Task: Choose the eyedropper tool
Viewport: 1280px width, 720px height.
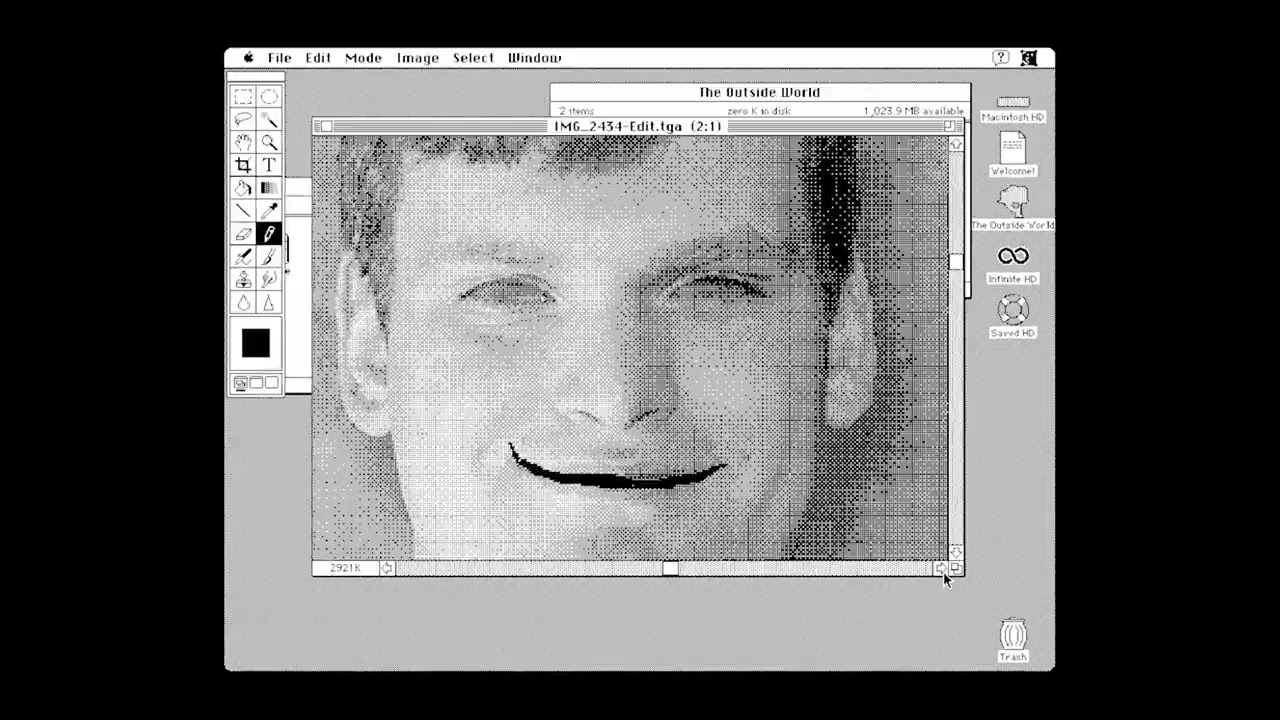Action: (269, 211)
